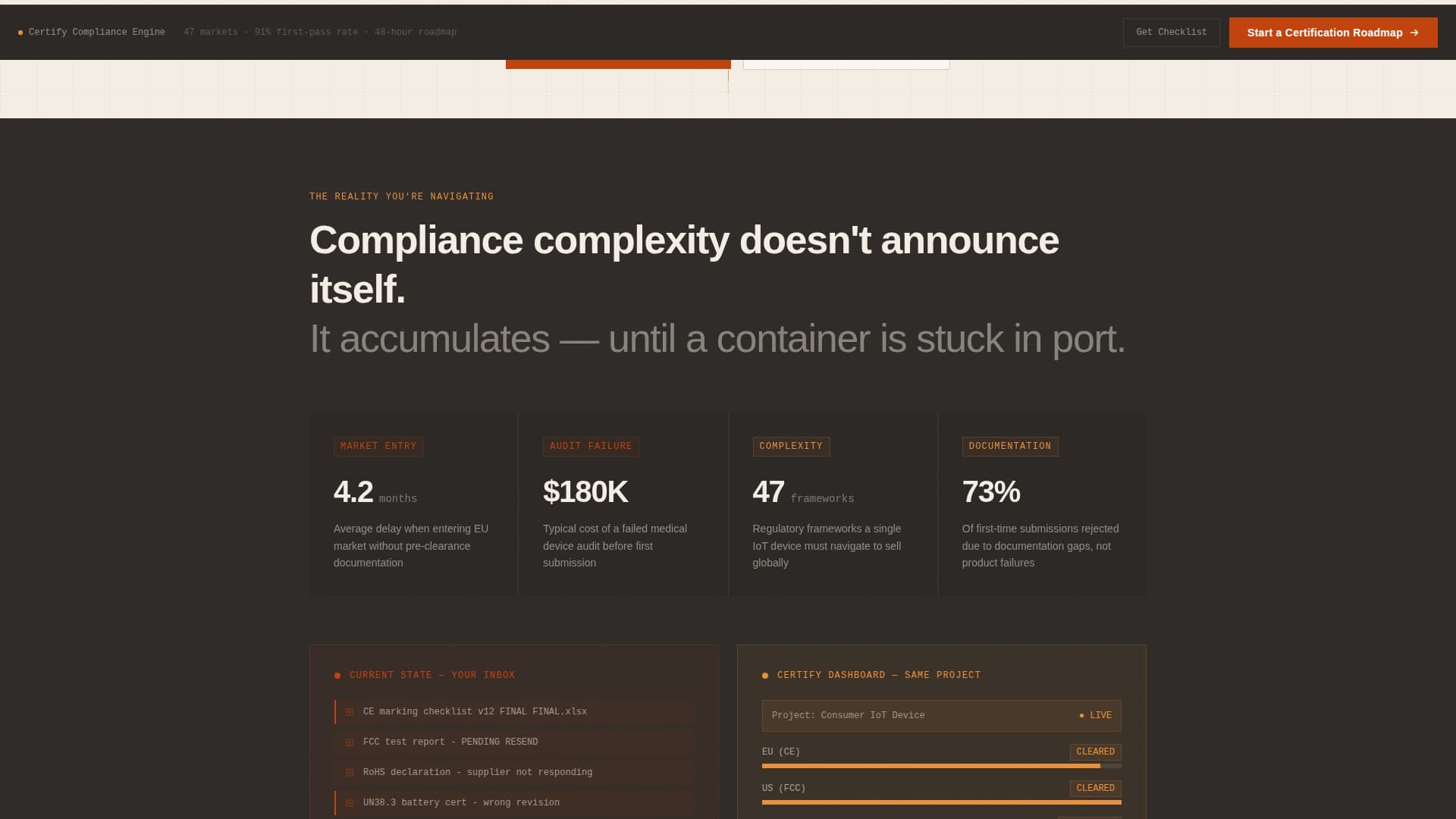
Task: Click Start a Certification Roadmap
Action: pos(1333,33)
